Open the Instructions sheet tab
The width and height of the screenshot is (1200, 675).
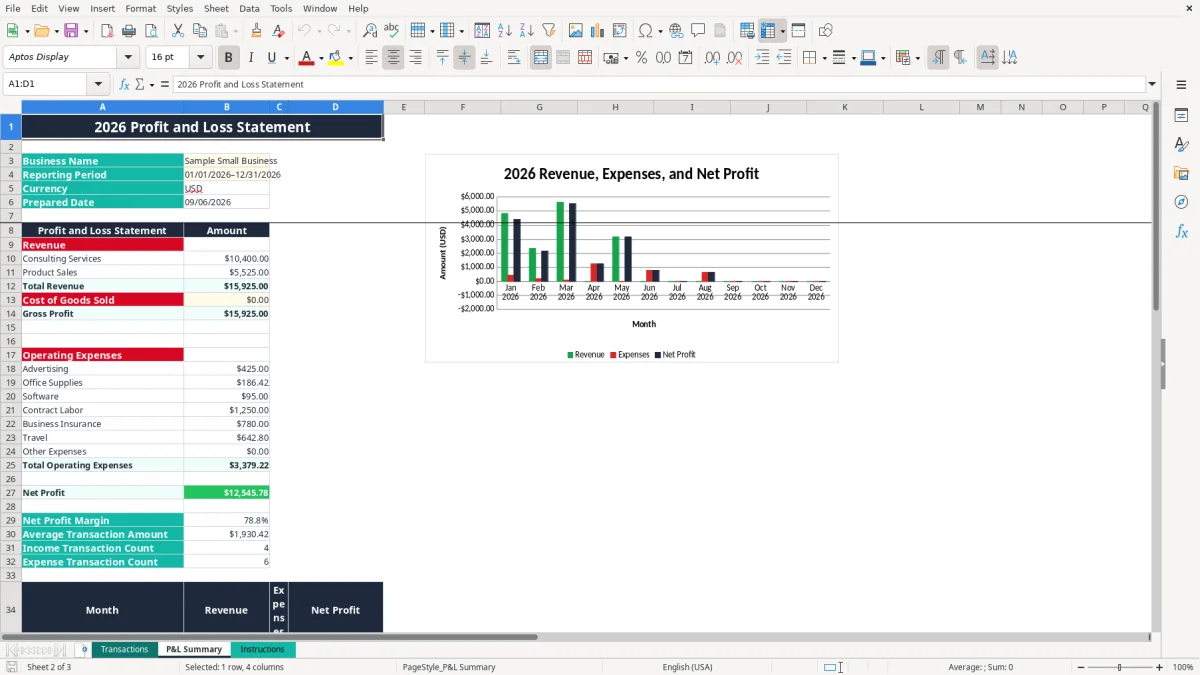point(262,649)
